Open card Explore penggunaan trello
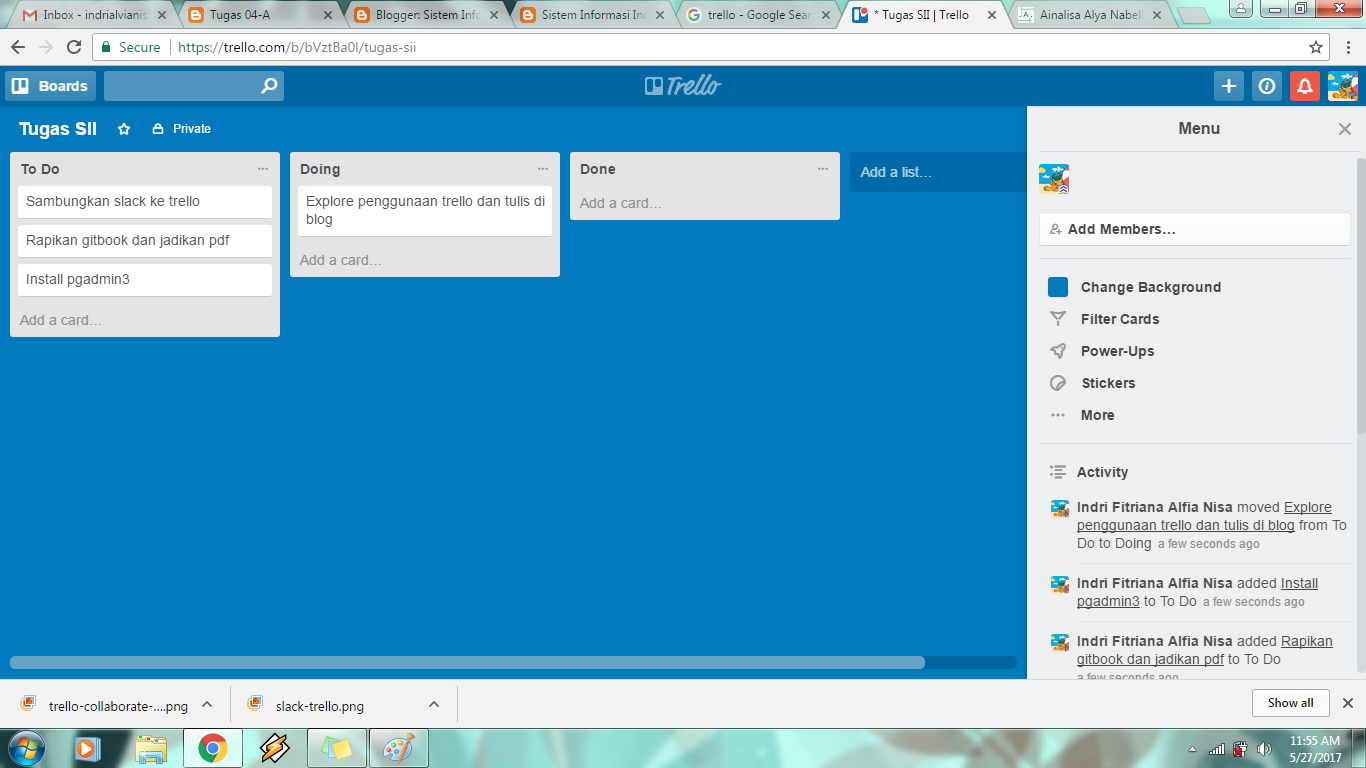The width and height of the screenshot is (1366, 768). pyautogui.click(x=425, y=211)
